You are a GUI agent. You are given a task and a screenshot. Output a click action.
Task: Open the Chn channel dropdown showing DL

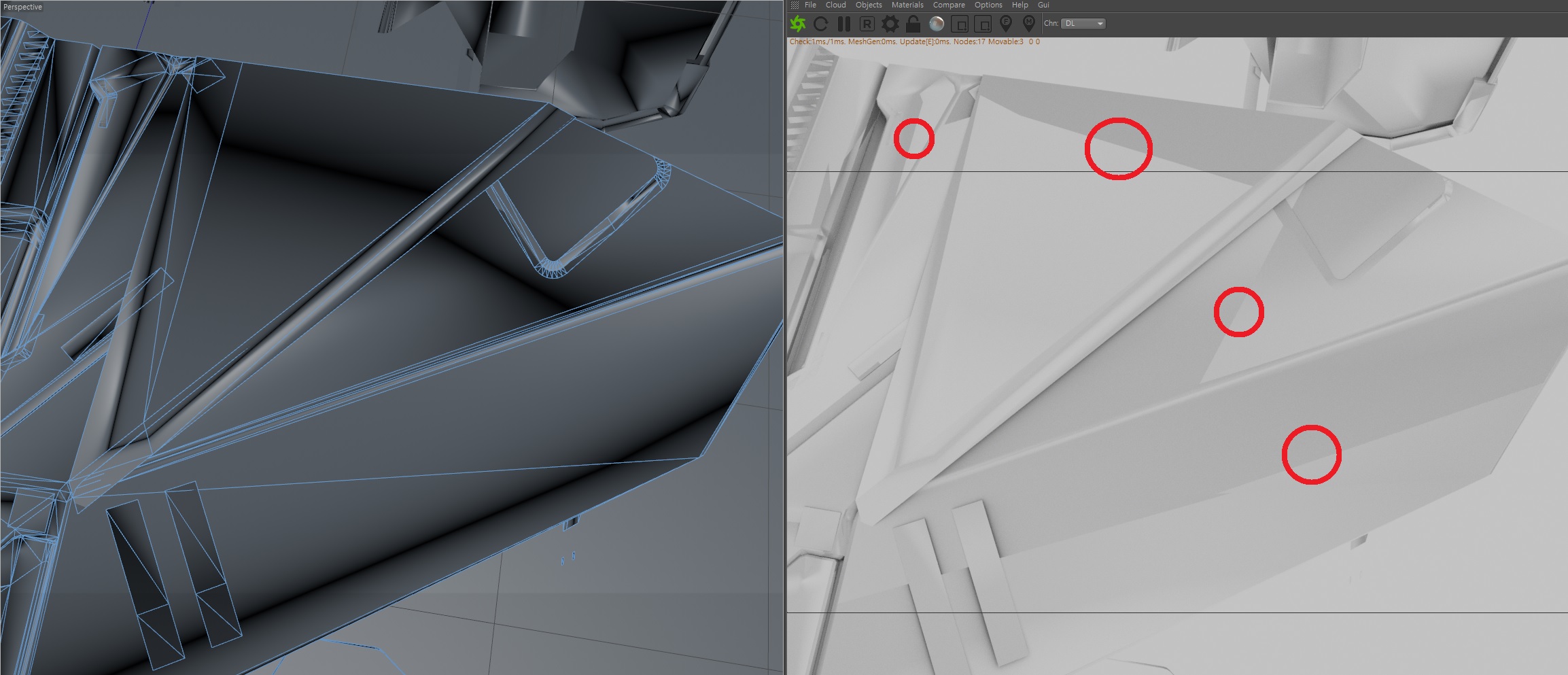(x=1084, y=24)
